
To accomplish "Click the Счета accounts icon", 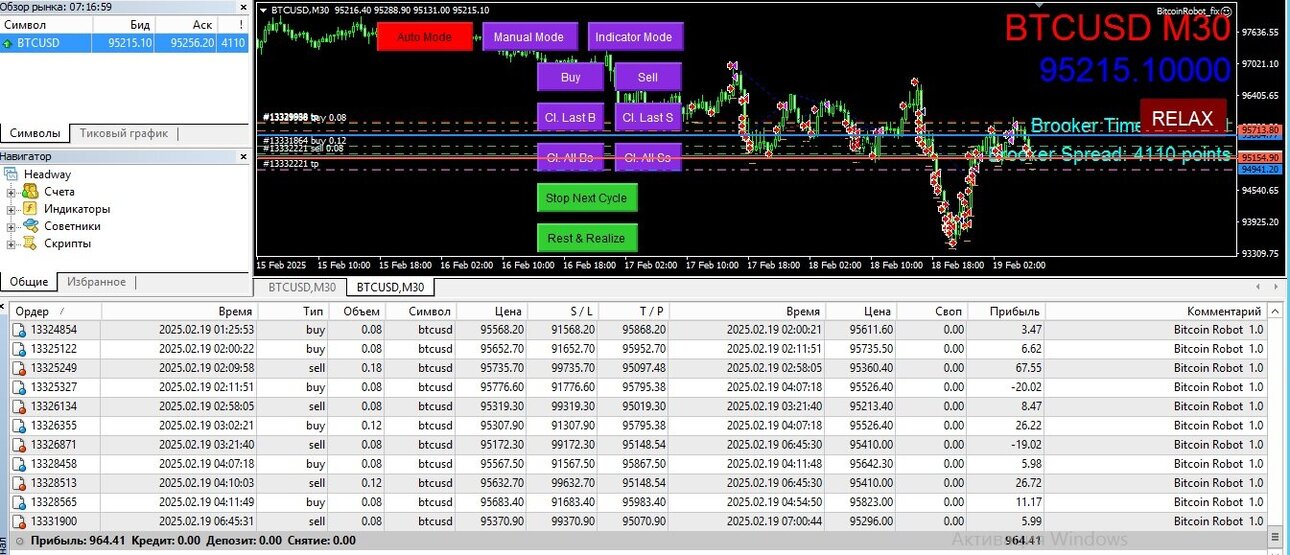I will [x=30, y=191].
